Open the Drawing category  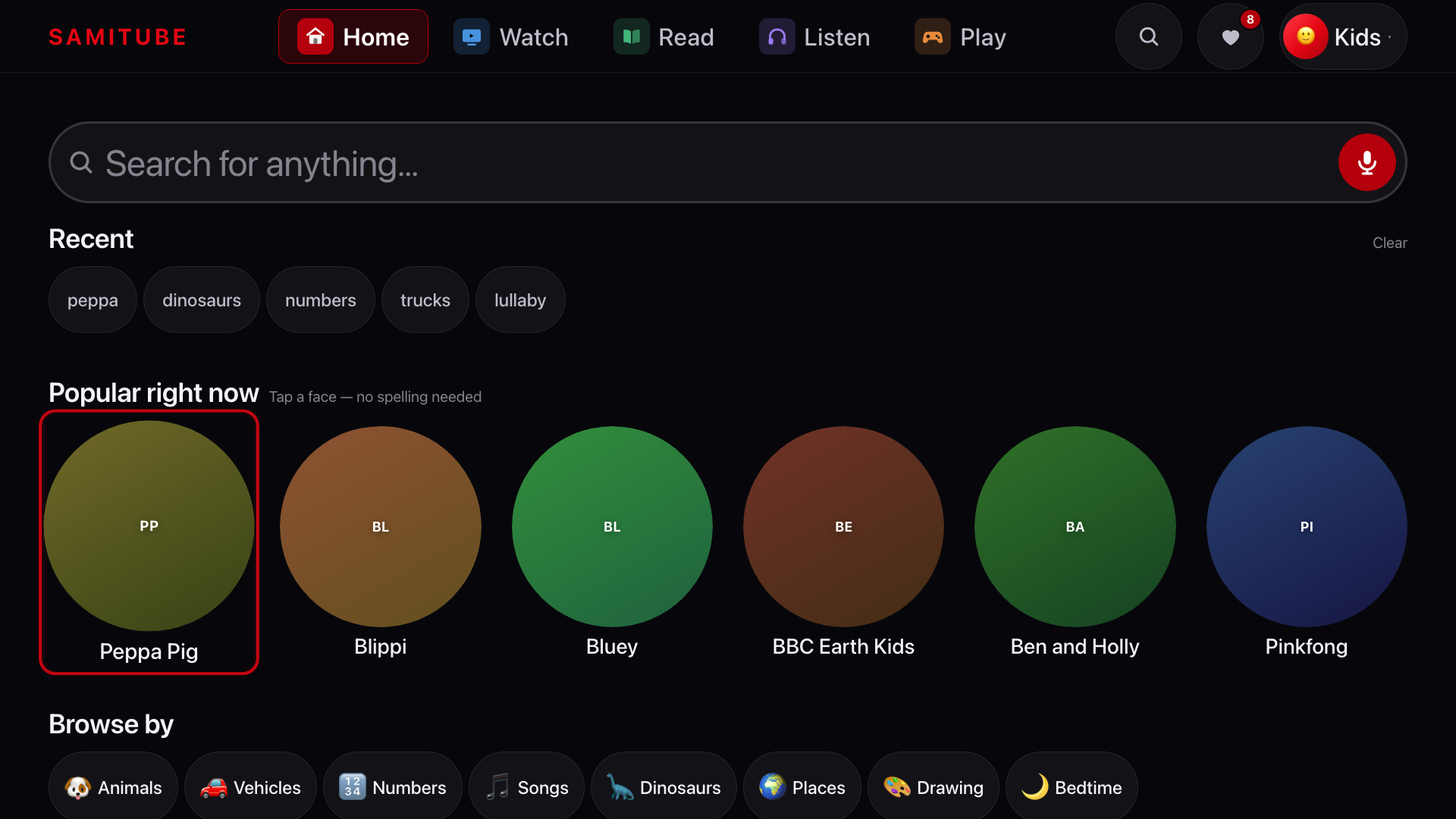934,787
